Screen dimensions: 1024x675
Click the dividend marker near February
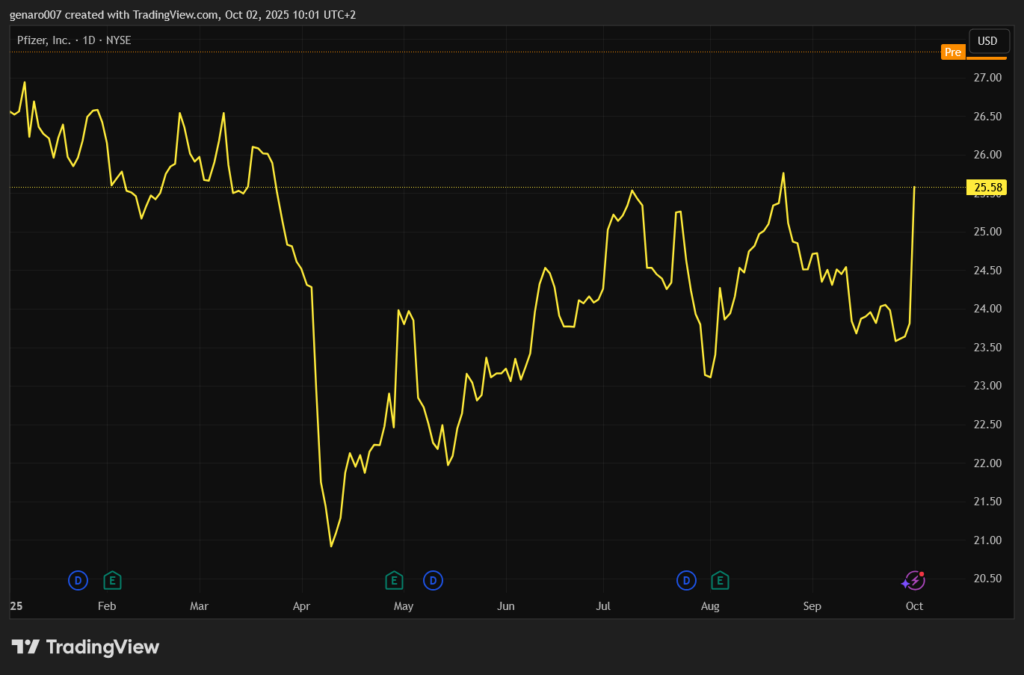point(78,580)
